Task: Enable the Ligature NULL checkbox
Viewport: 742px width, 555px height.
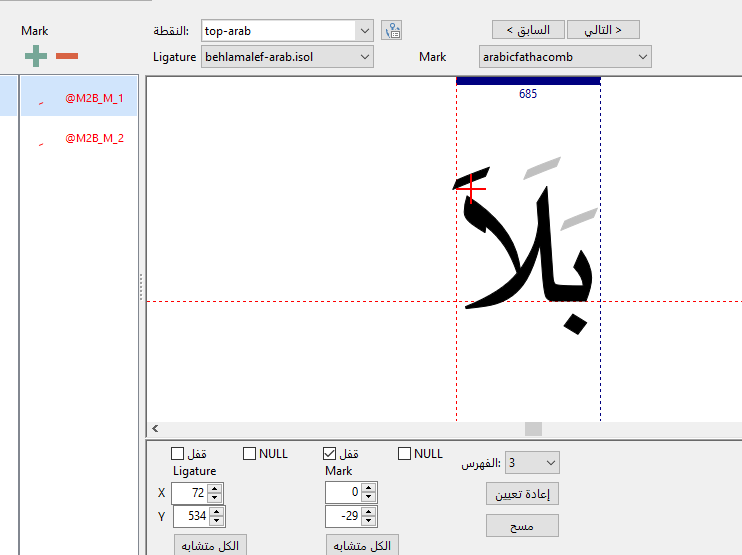Action: pos(249,454)
